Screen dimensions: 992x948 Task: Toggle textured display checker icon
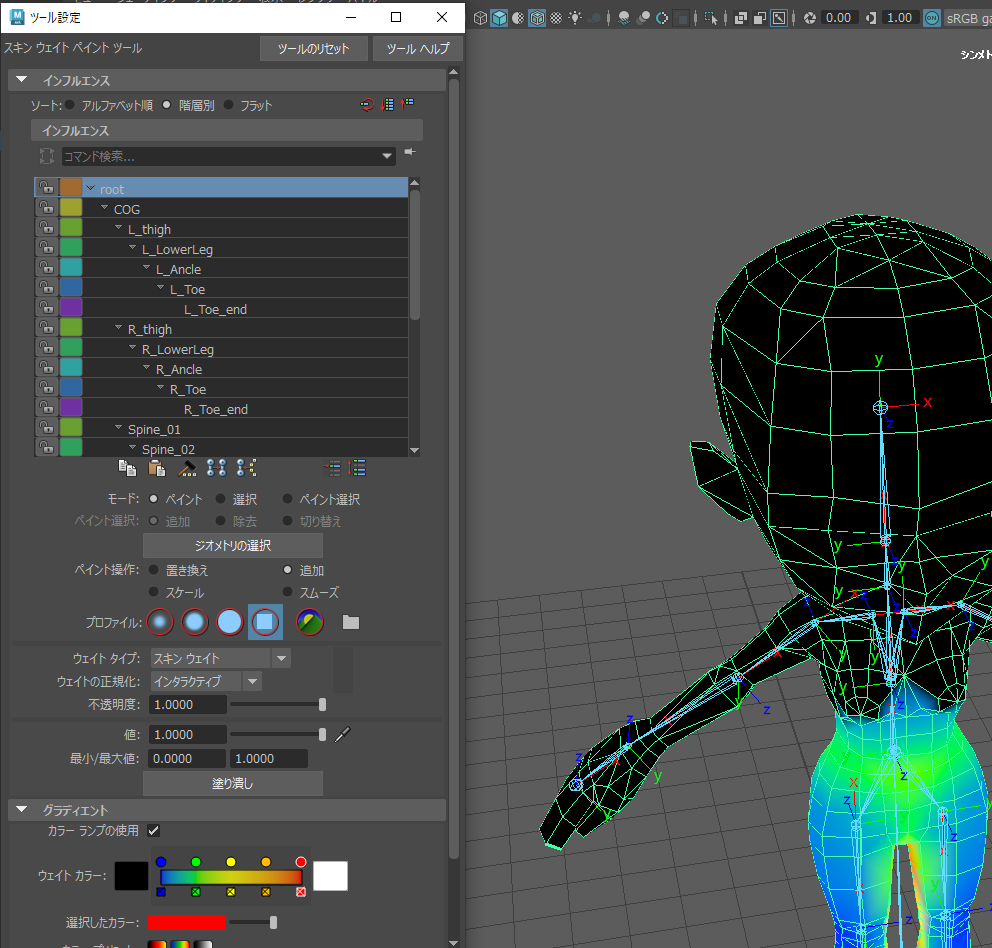pyautogui.click(x=556, y=18)
